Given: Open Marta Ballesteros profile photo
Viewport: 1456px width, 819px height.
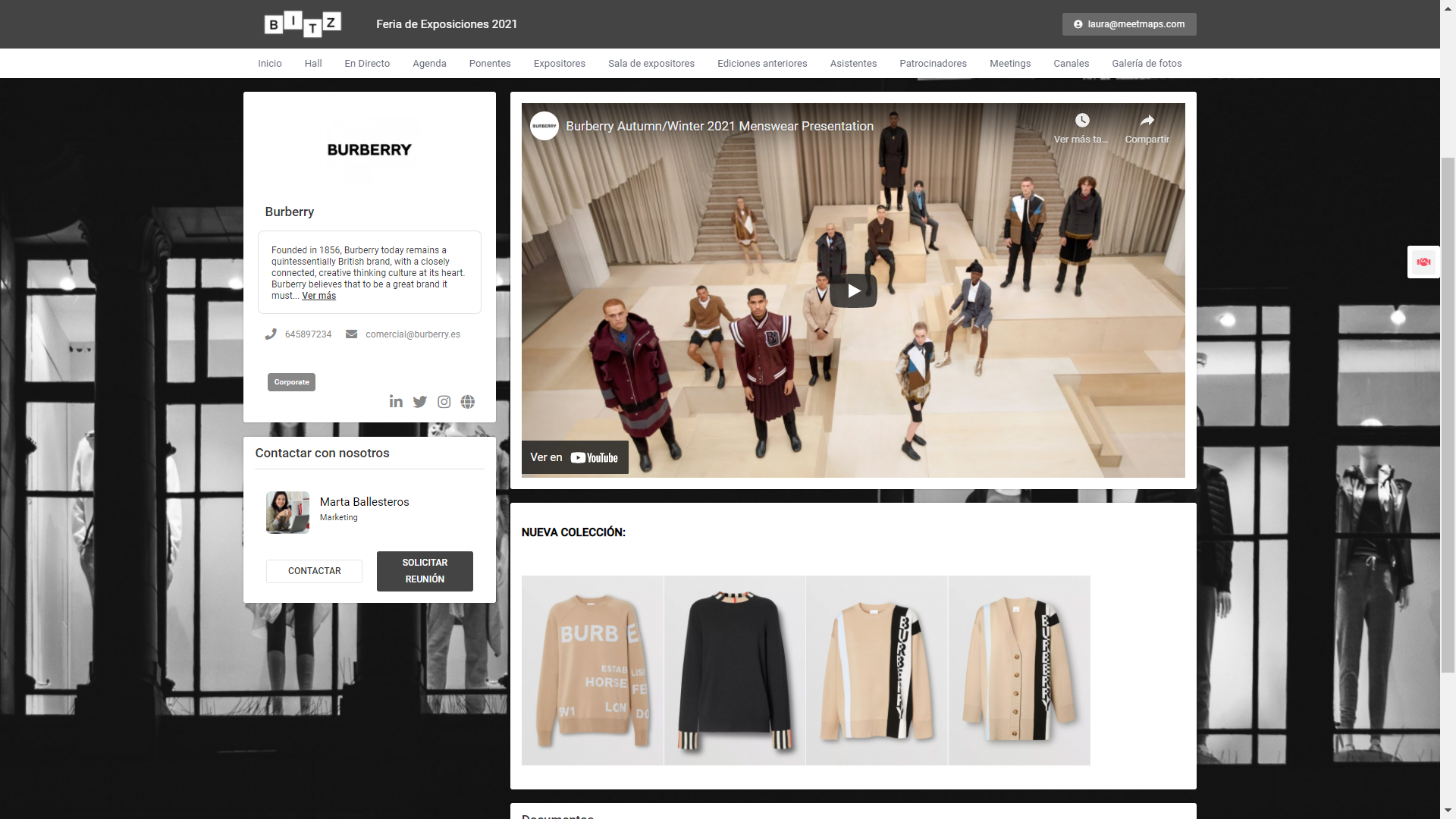Looking at the screenshot, I should pos(287,513).
